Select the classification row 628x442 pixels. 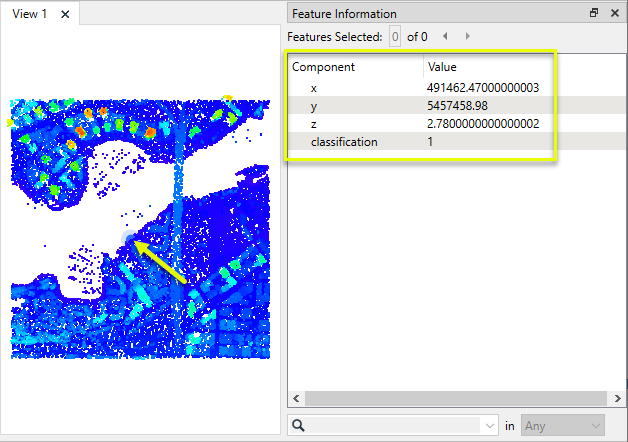point(344,142)
